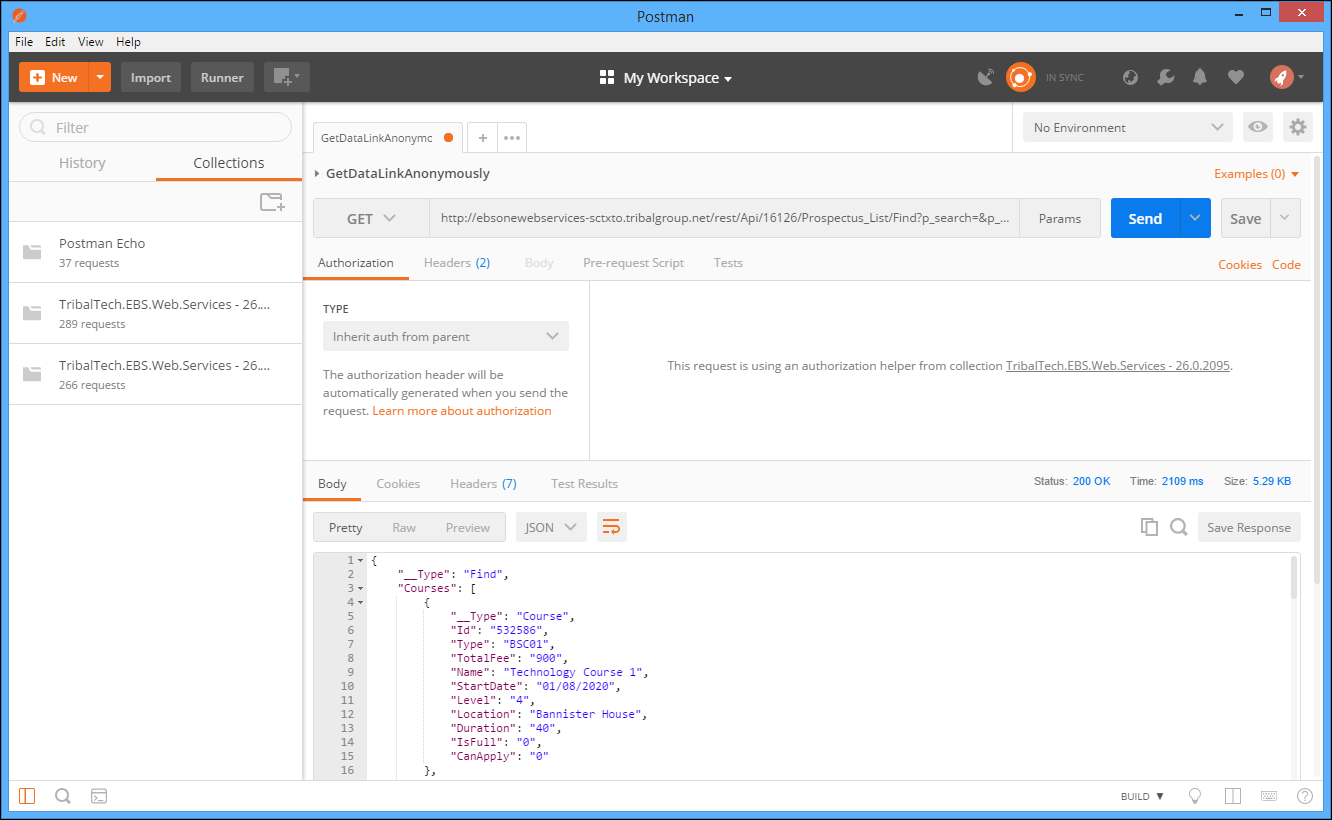Viewport: 1332px width, 820px height.
Task: Click the new collection folder icon
Action: 272,202
